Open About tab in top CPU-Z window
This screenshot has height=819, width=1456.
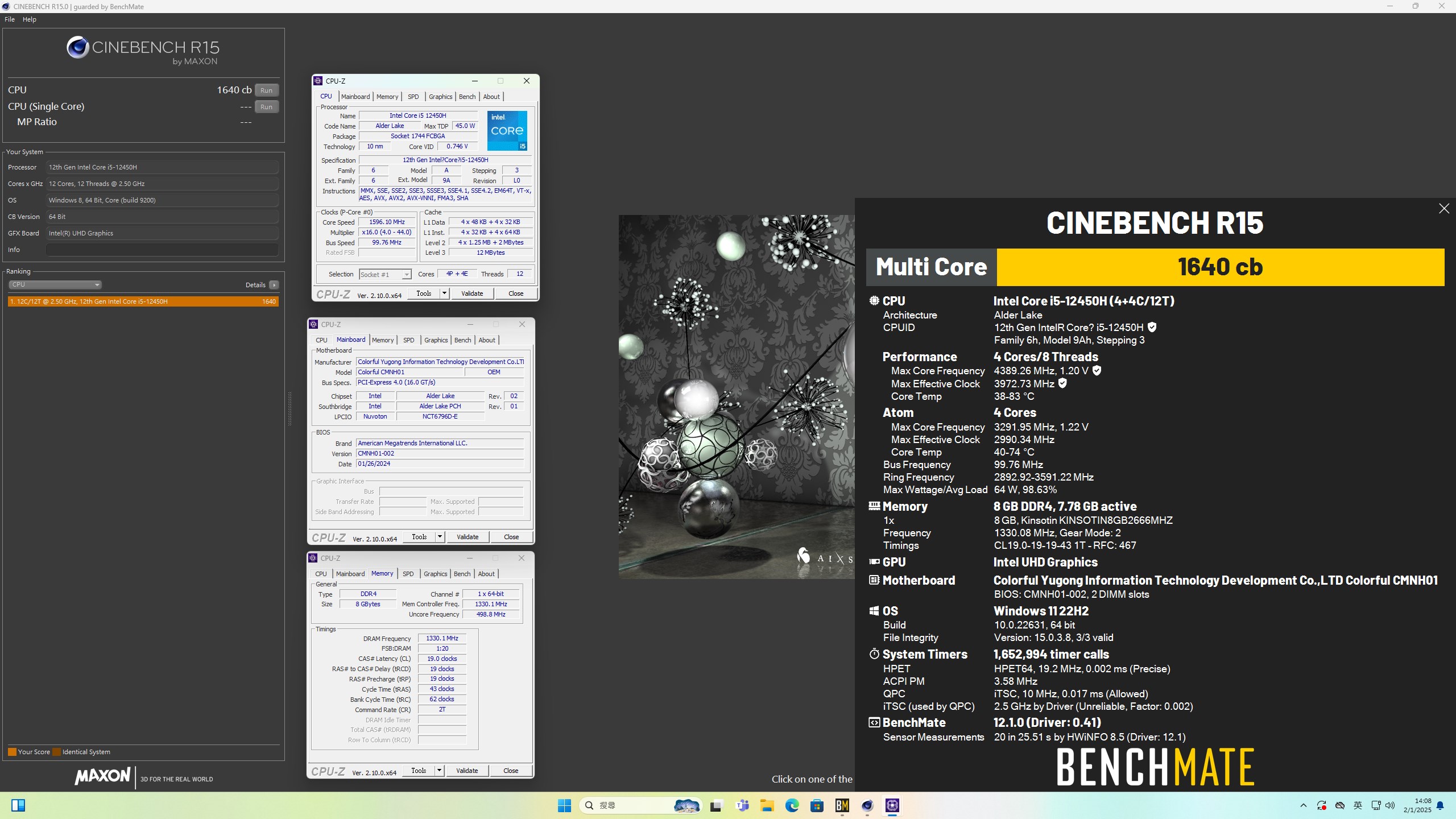tap(491, 97)
